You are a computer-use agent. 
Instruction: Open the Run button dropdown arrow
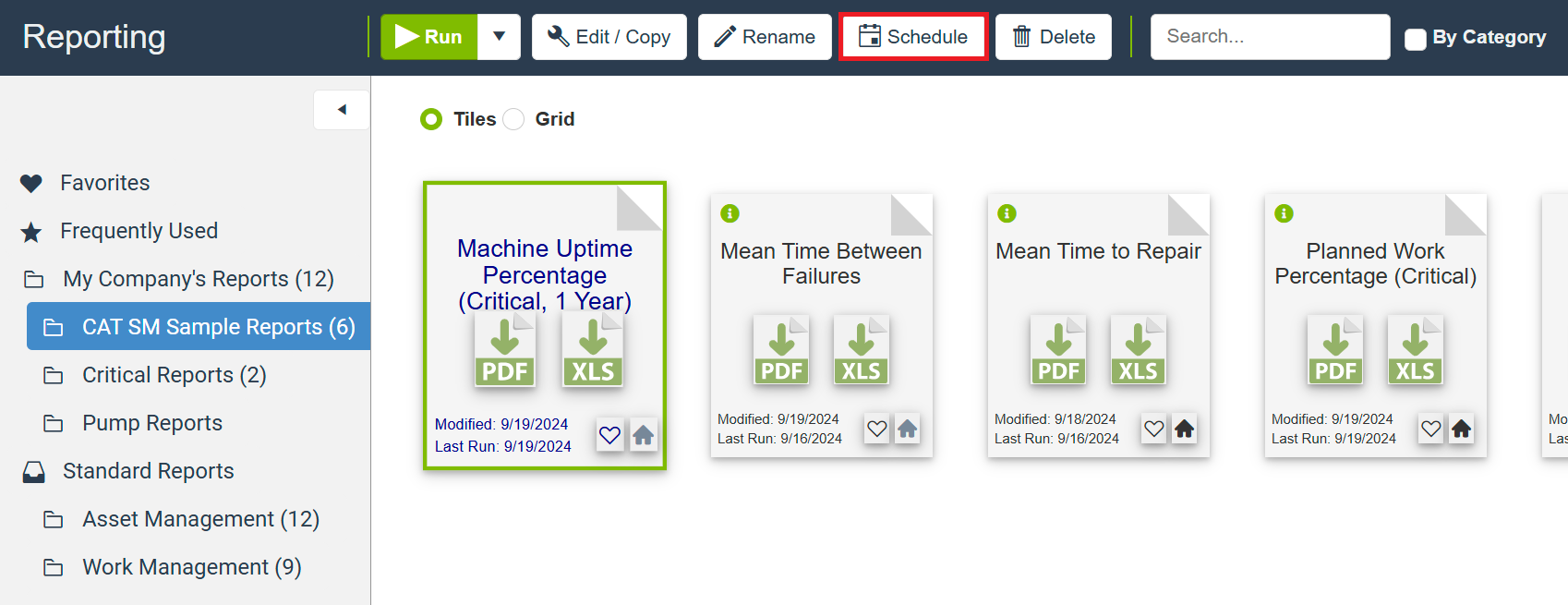(x=499, y=37)
